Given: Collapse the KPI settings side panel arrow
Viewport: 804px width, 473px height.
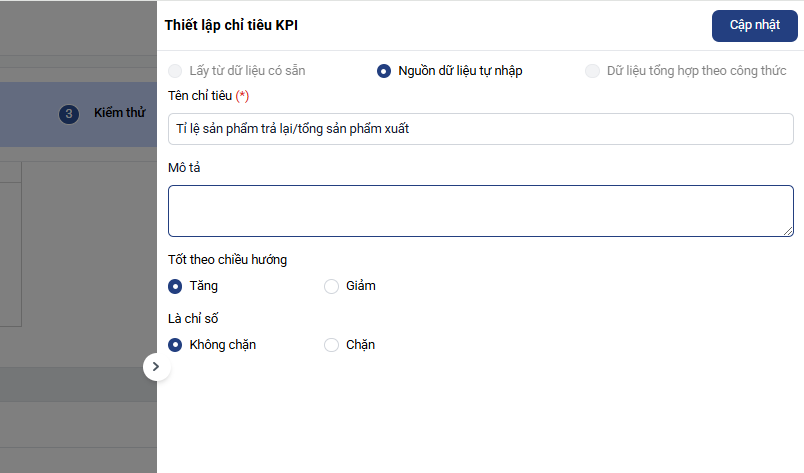Looking at the screenshot, I should click(x=156, y=367).
